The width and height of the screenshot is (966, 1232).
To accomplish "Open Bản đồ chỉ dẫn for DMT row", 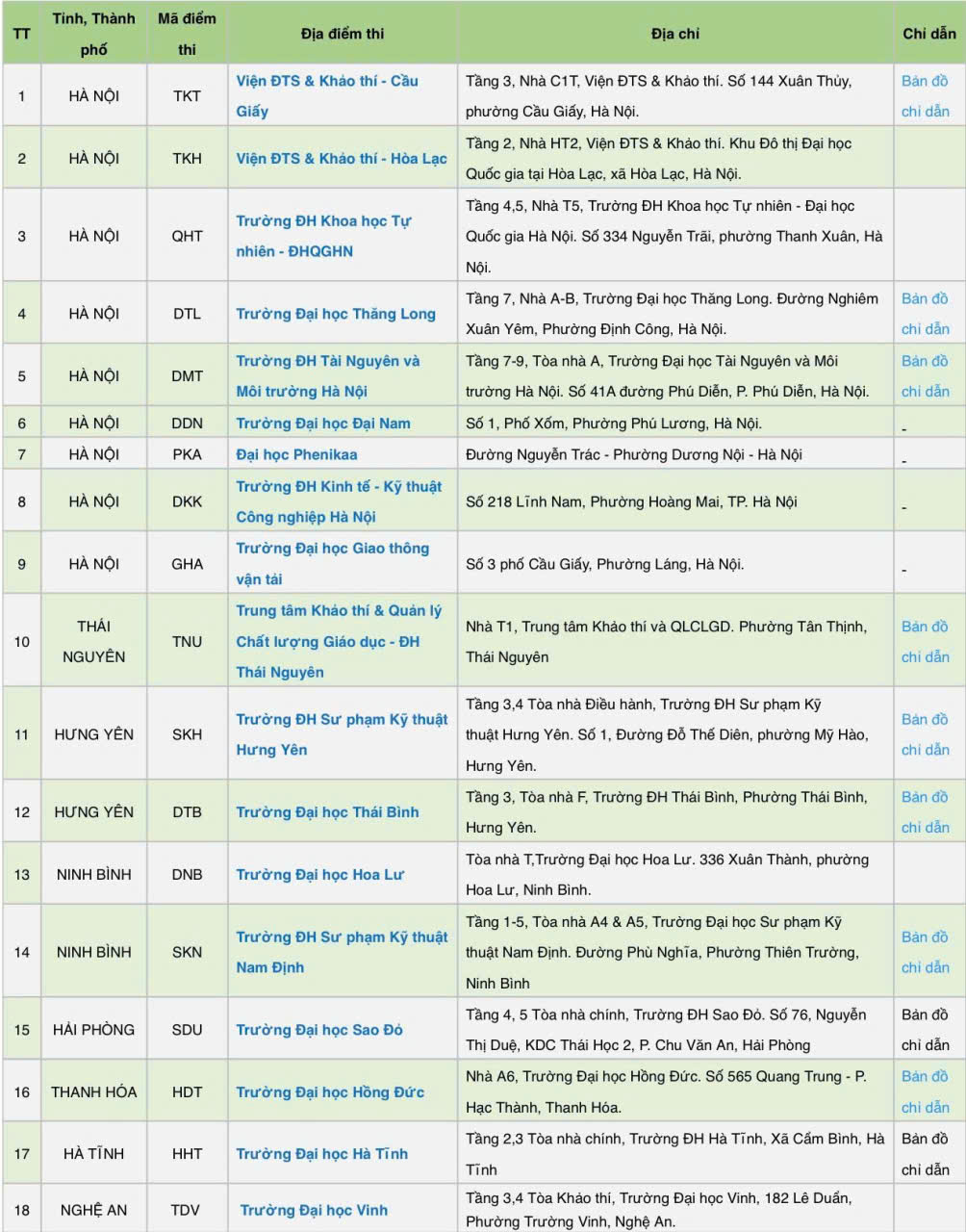I will (926, 376).
